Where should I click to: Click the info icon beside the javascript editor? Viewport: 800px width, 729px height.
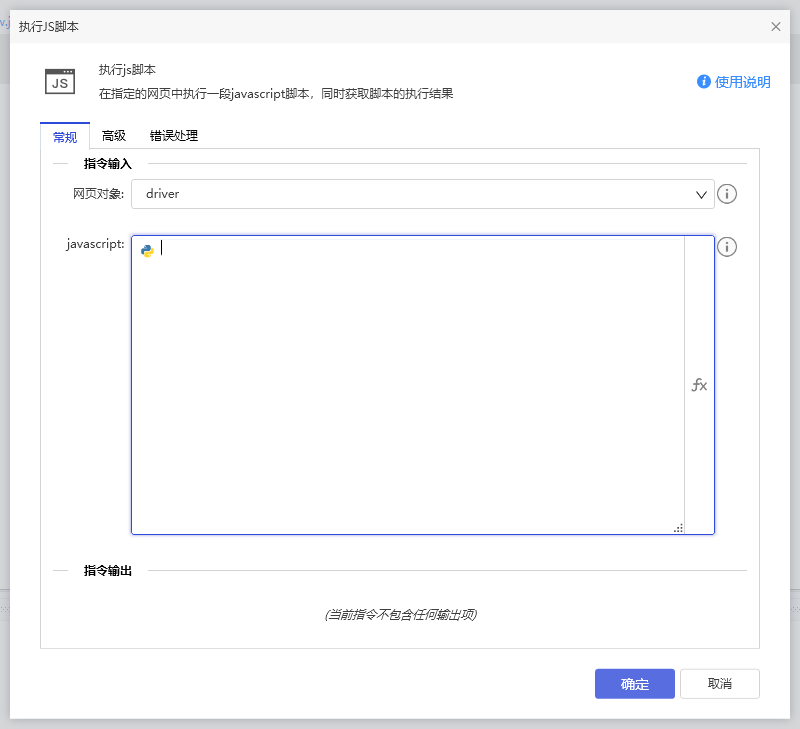(x=727, y=247)
